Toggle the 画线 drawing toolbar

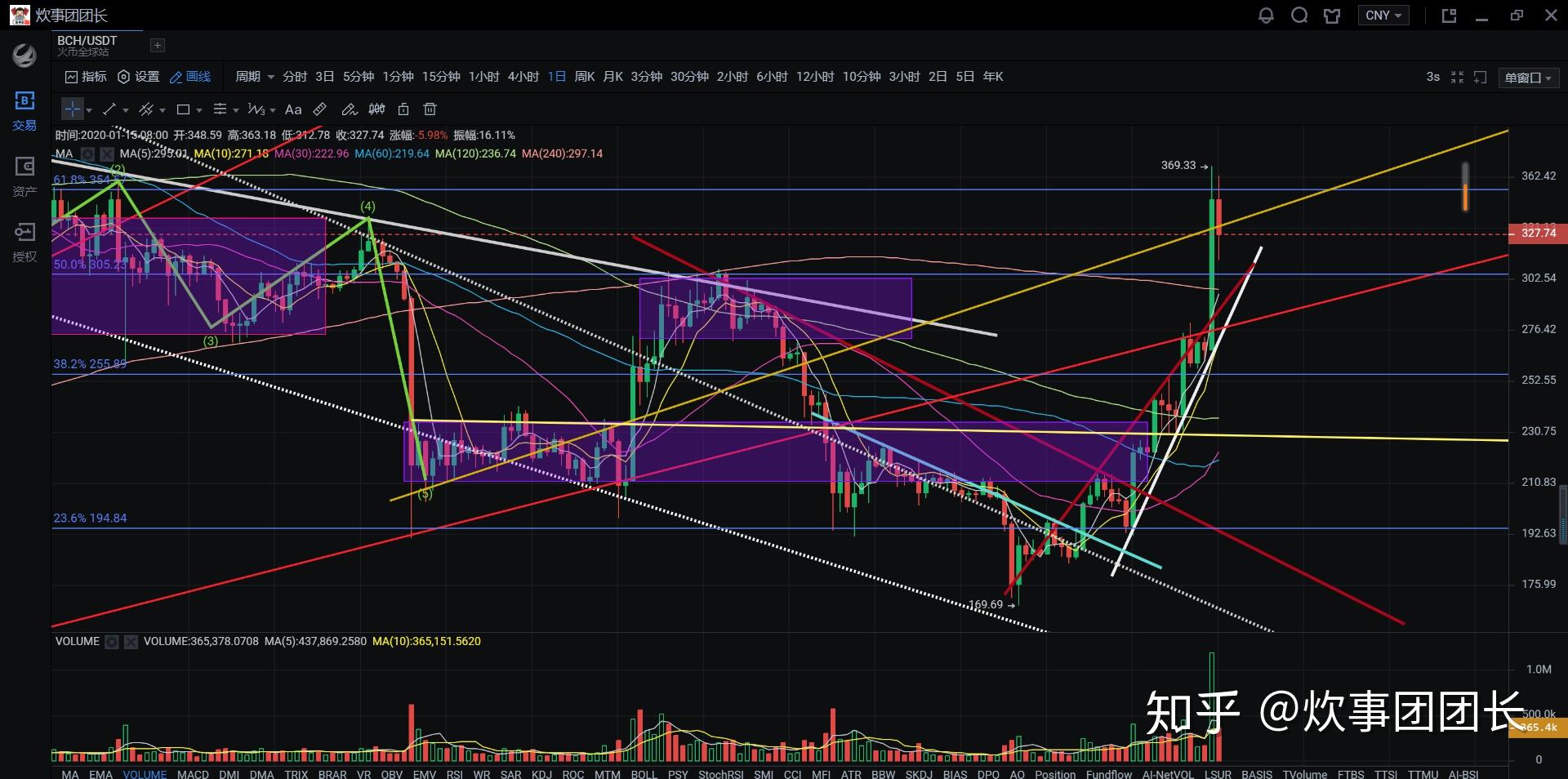coord(190,77)
